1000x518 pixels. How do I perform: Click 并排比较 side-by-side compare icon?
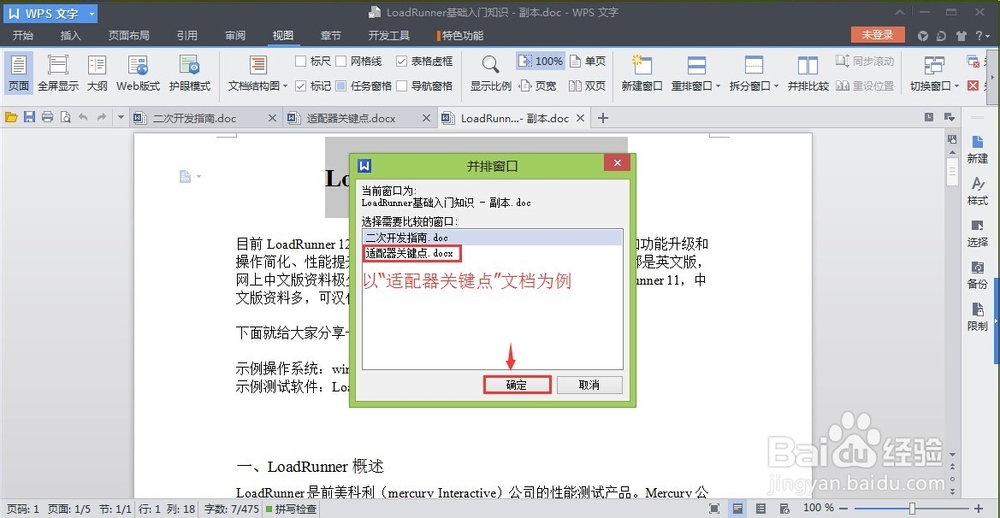pyautogui.click(x=807, y=65)
